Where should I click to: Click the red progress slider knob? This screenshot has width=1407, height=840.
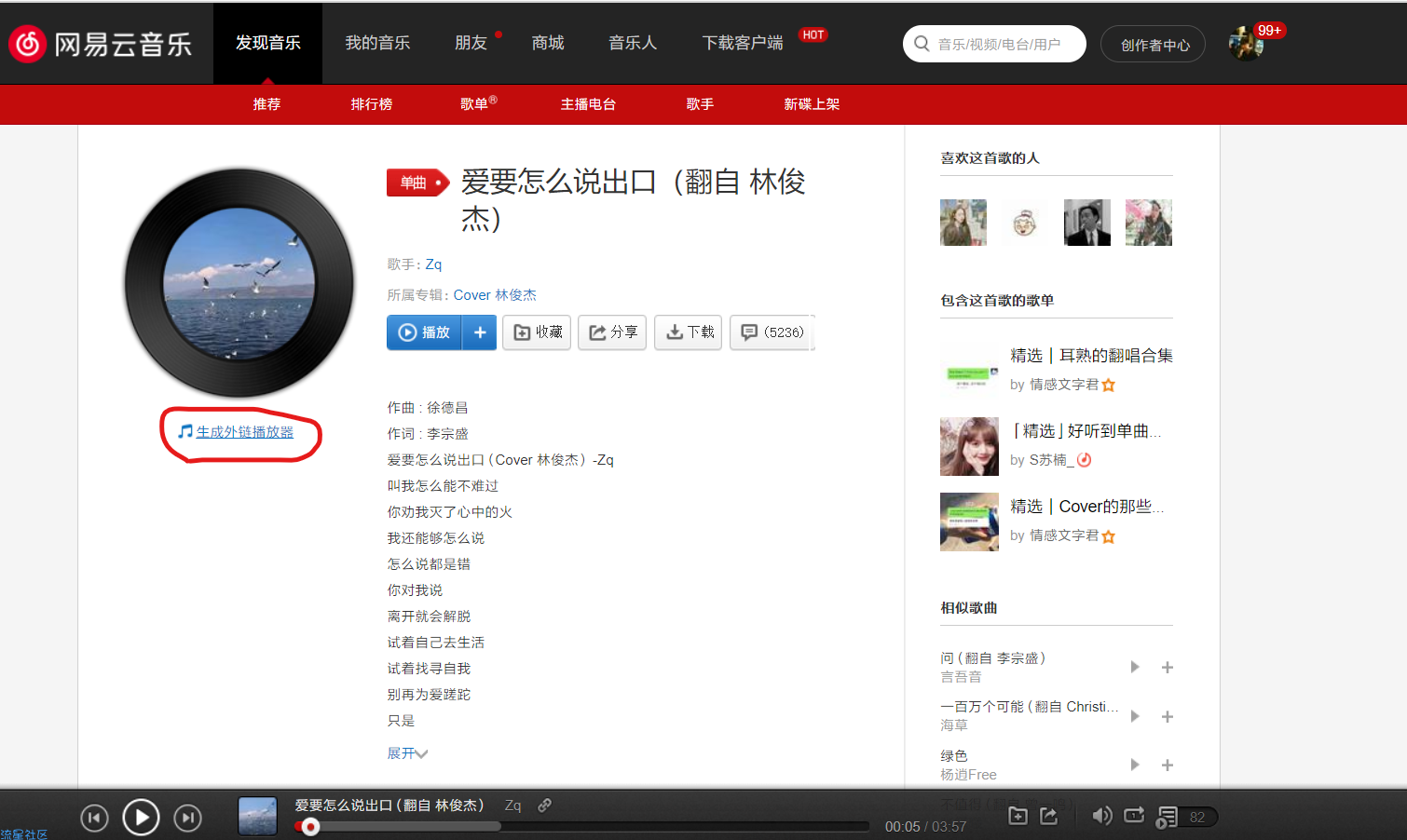310,826
